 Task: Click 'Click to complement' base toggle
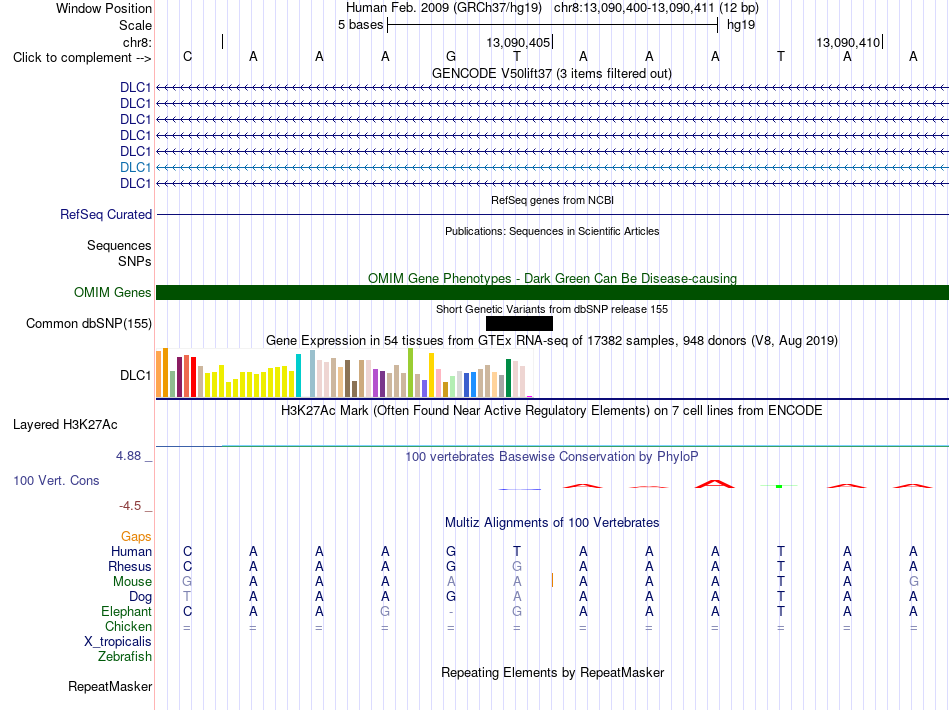(82, 58)
